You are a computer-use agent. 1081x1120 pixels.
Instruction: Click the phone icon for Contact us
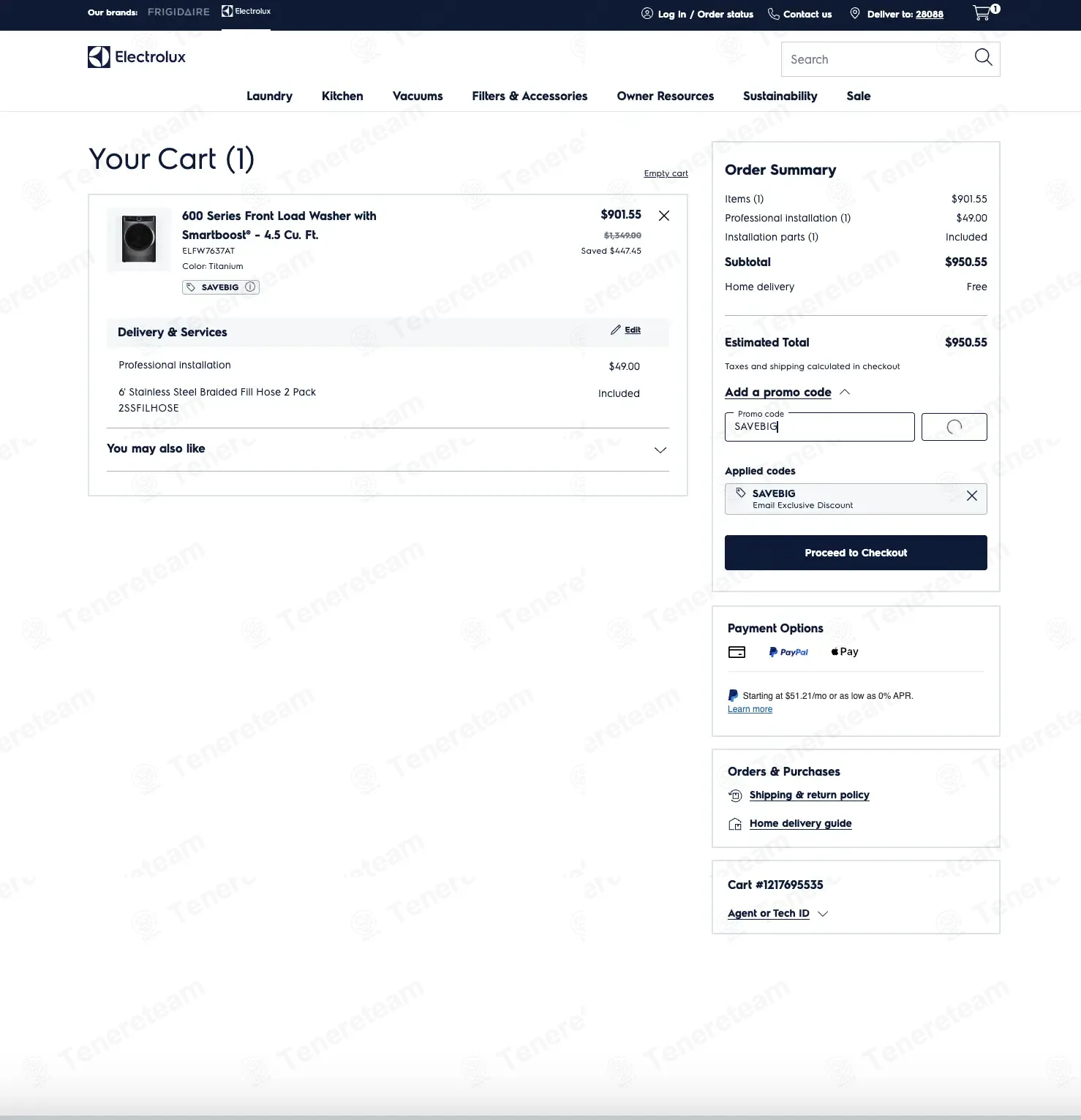[773, 14]
